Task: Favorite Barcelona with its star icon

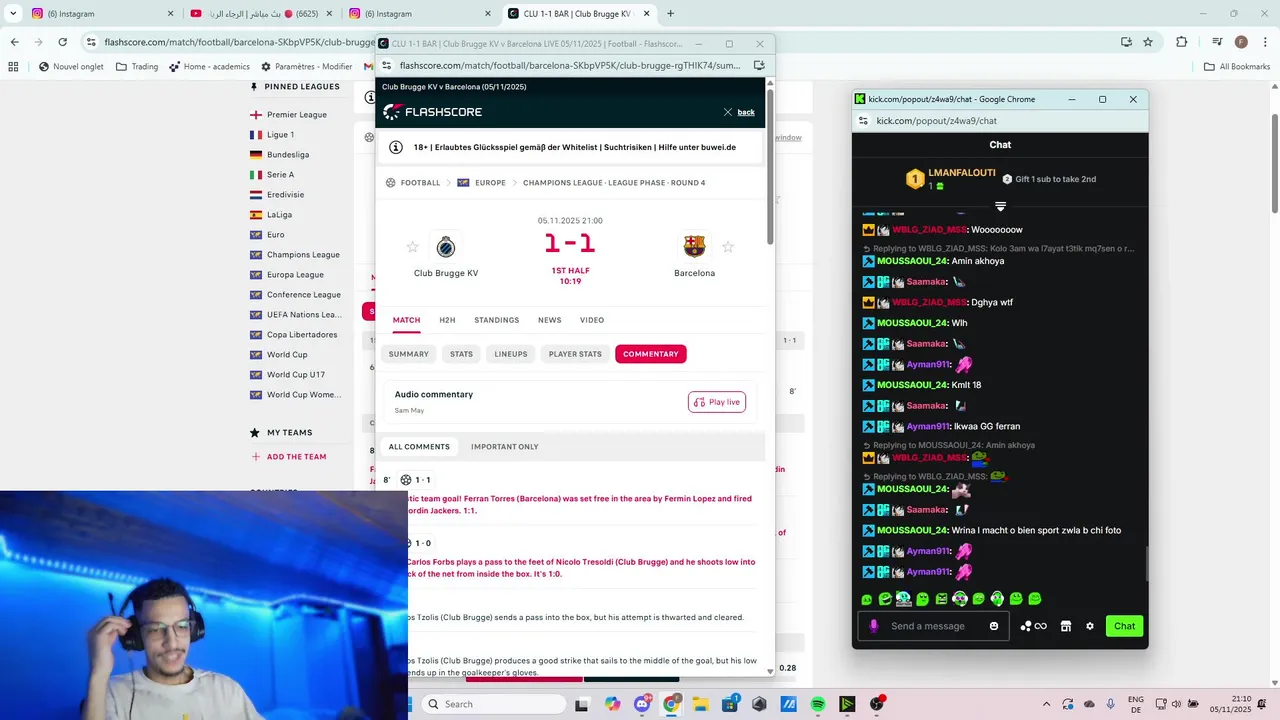Action: pyautogui.click(x=728, y=247)
